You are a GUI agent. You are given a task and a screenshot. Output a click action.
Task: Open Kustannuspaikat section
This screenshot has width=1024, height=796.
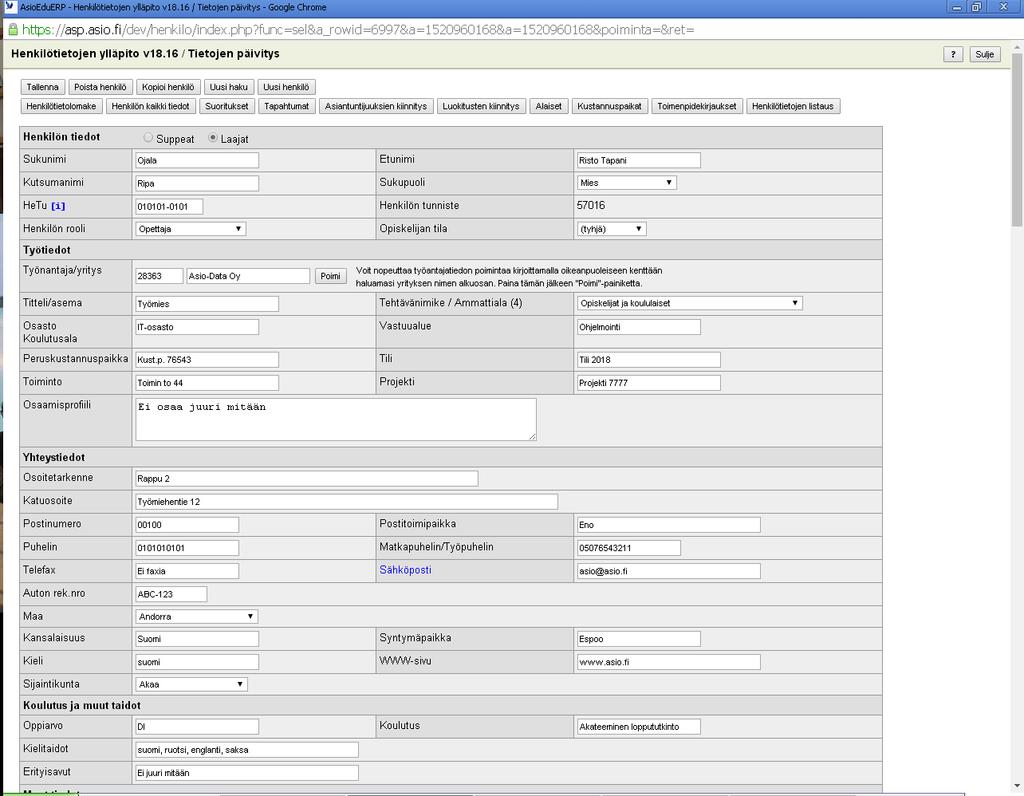(609, 106)
